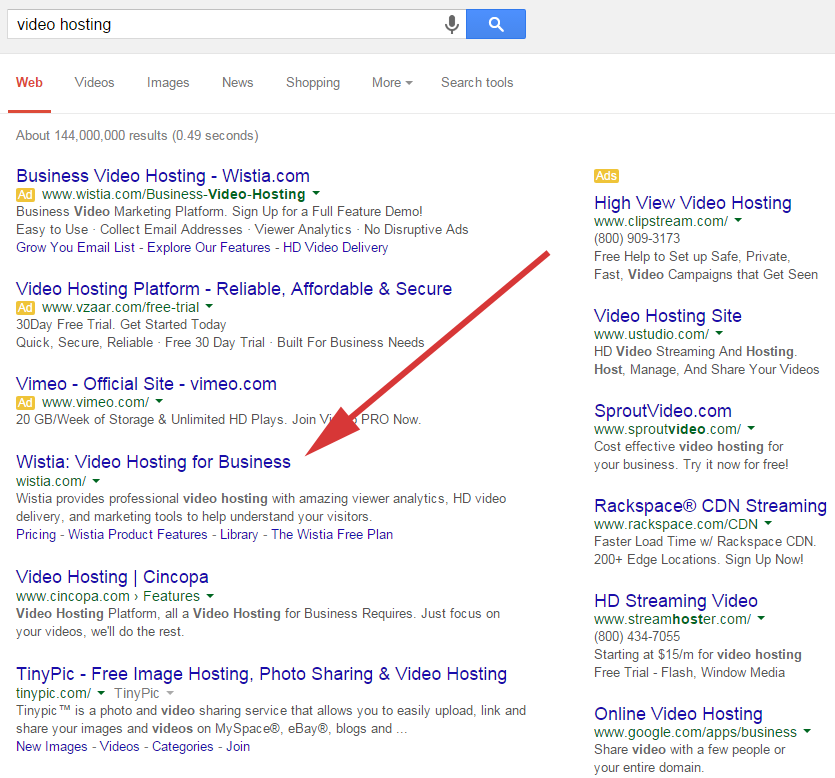This screenshot has width=835, height=778.
Task: Open Wistia: Video Hosting for Business result
Action: [153, 462]
